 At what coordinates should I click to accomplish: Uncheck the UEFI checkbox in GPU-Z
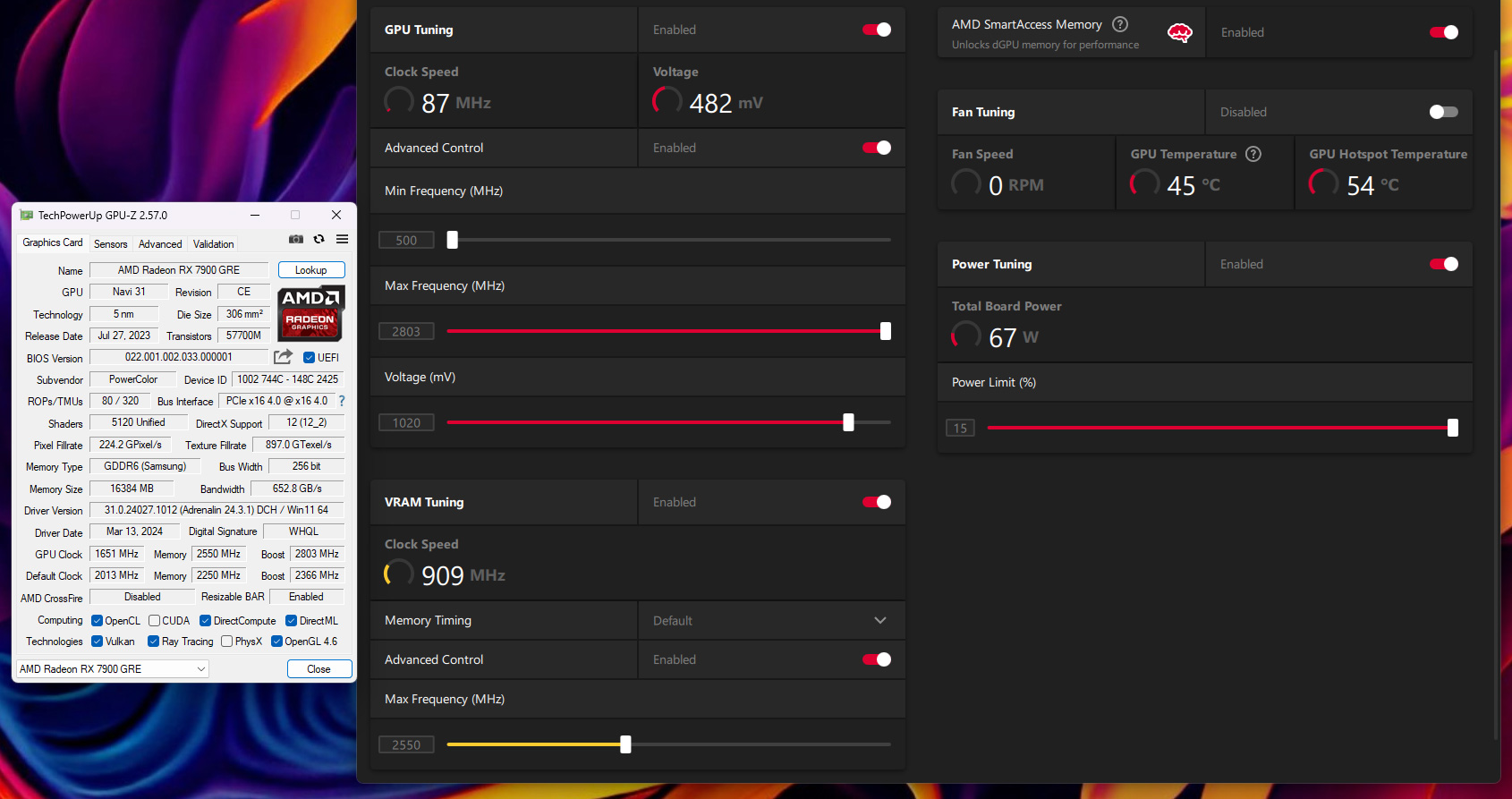point(309,358)
